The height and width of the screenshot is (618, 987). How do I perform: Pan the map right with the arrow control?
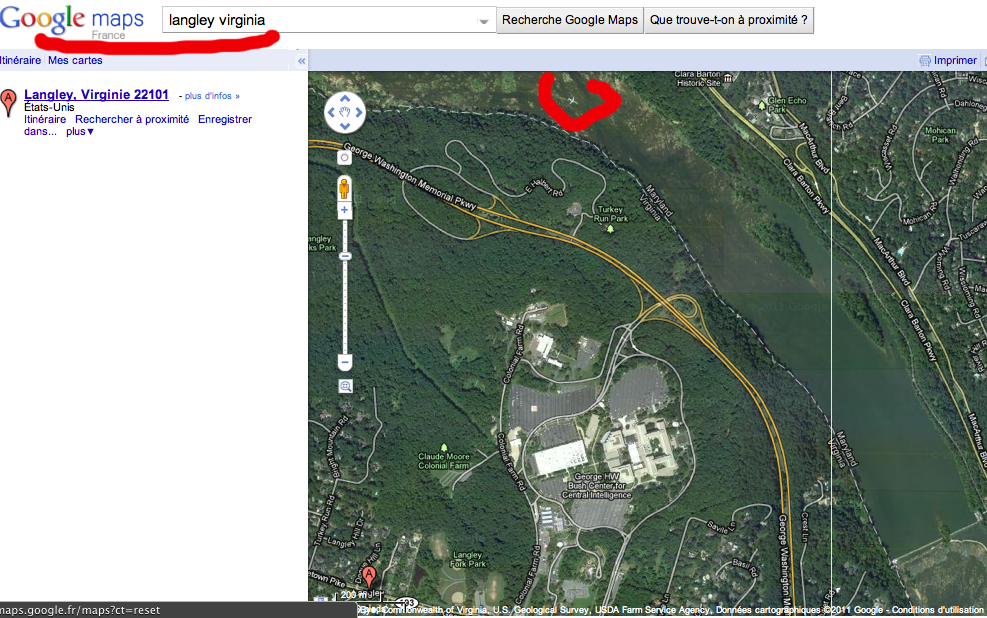[359, 113]
